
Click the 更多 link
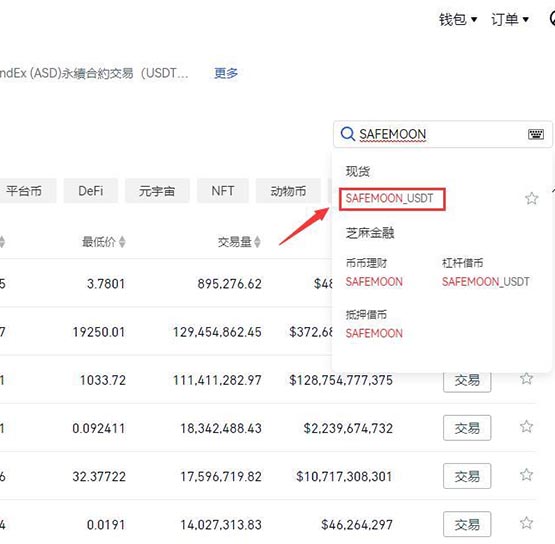pos(226,73)
